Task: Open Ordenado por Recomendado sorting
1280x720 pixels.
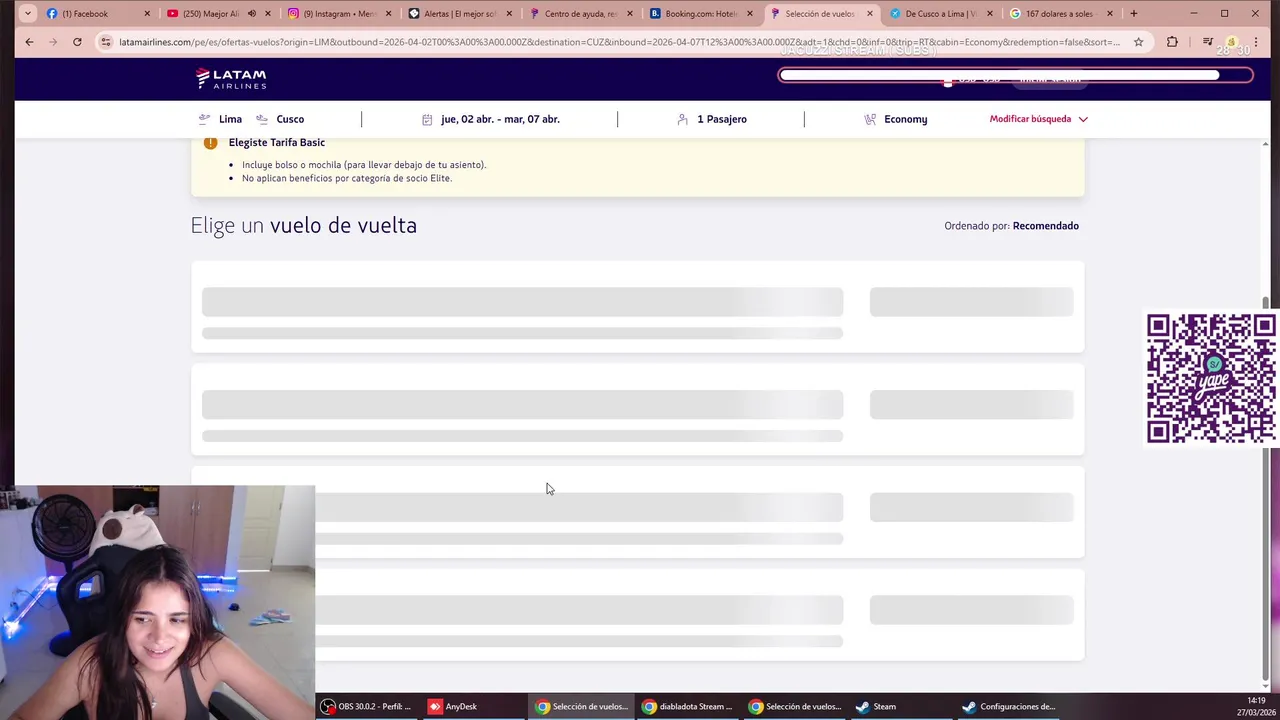Action: click(x=1011, y=226)
